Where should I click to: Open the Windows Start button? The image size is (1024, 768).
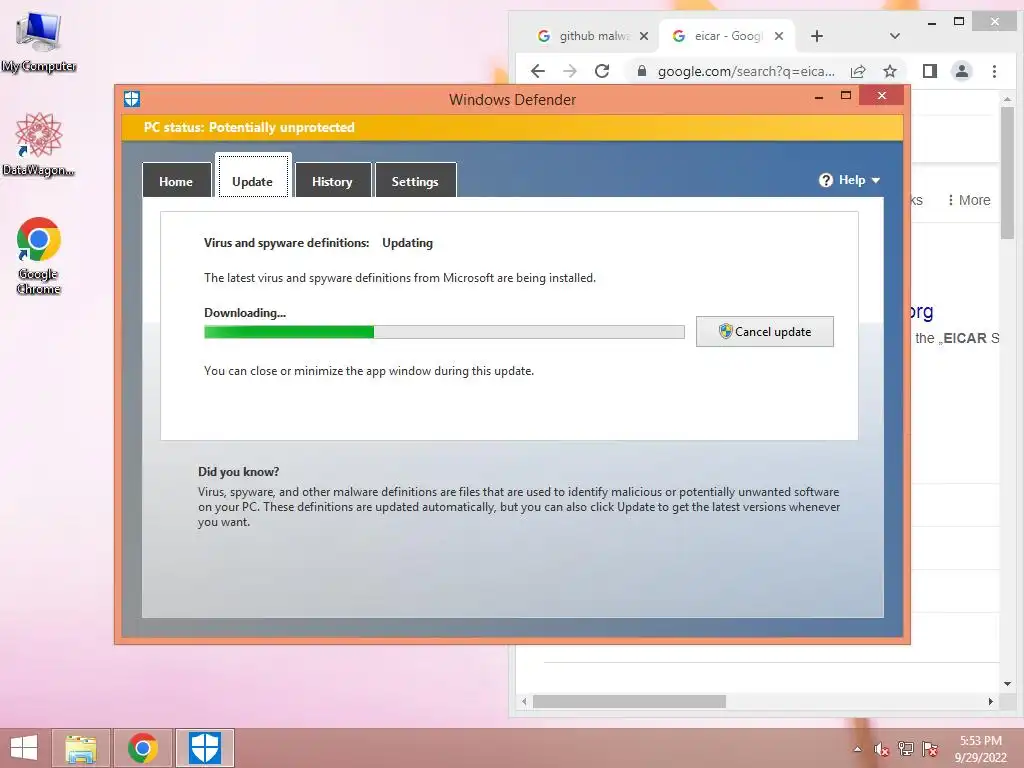pos(24,748)
